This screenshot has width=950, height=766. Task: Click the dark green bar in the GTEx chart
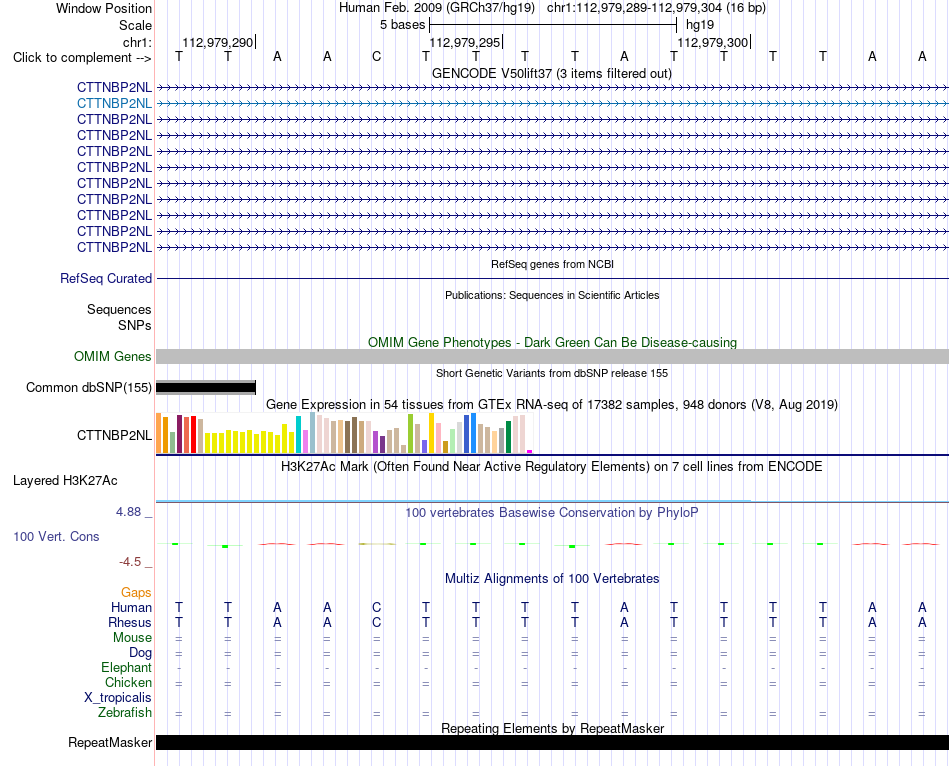tap(508, 437)
